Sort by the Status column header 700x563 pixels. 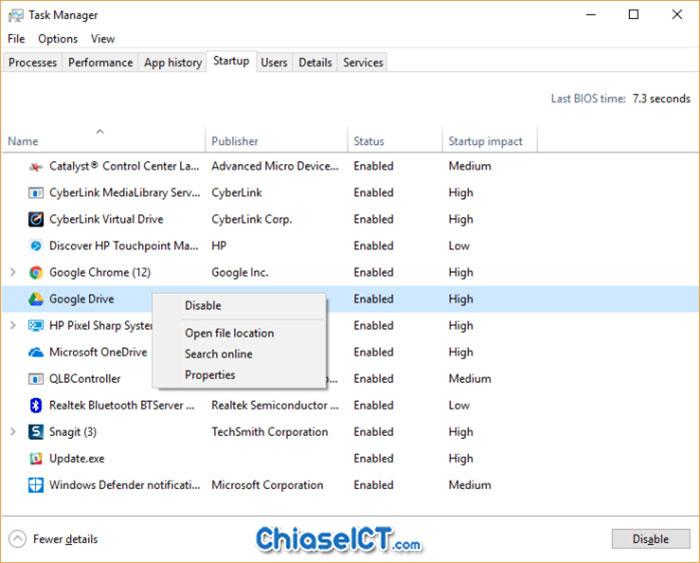point(395,141)
